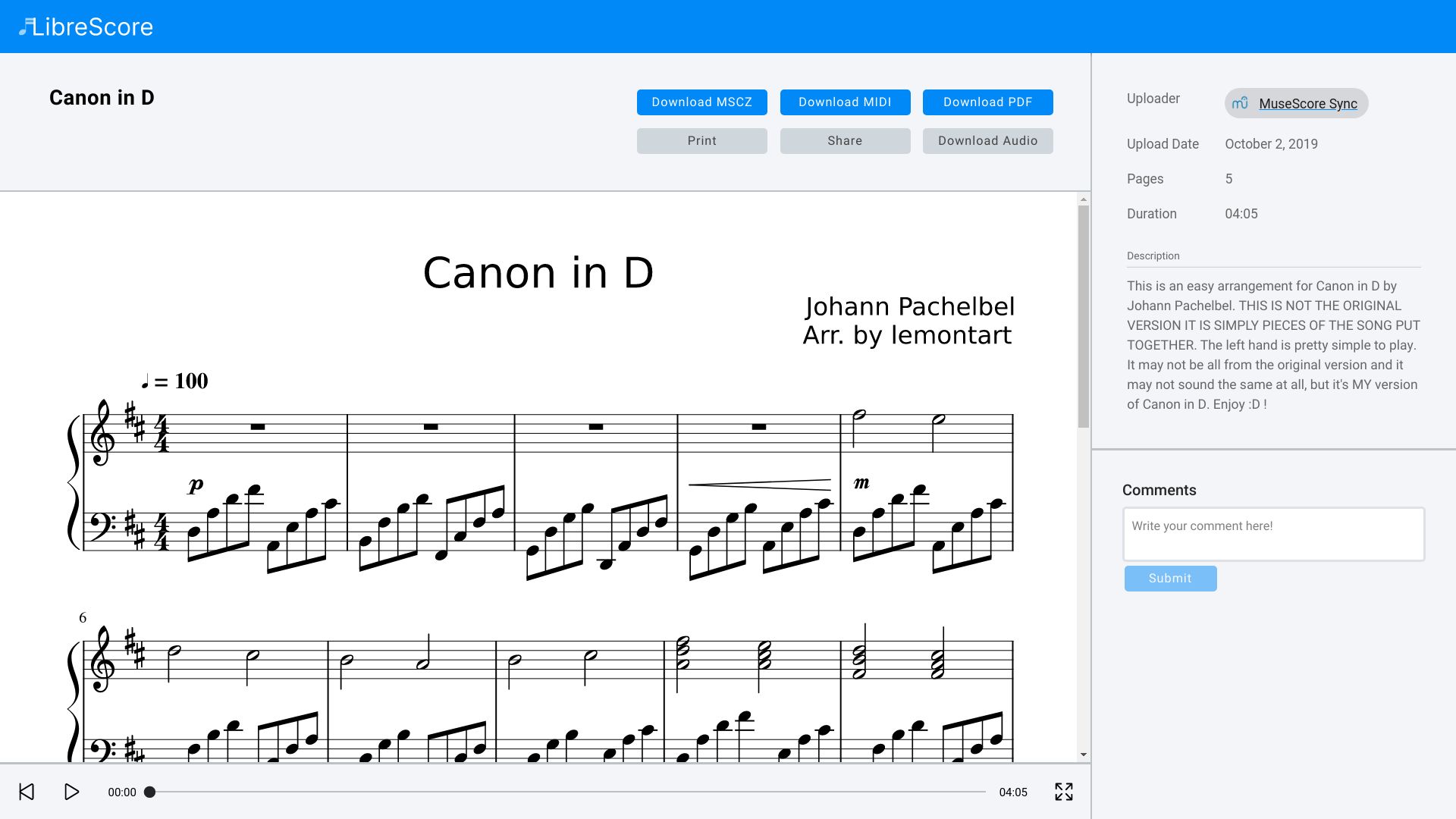This screenshot has width=1456, height=819.
Task: Click the Download Audio button
Action: point(987,141)
